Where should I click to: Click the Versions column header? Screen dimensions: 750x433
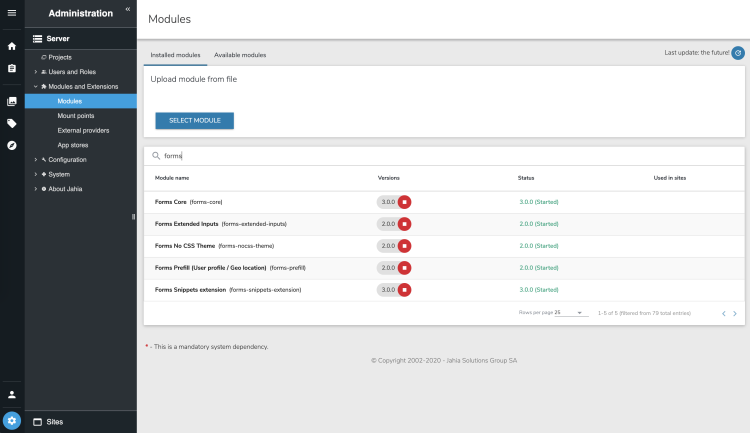388,178
